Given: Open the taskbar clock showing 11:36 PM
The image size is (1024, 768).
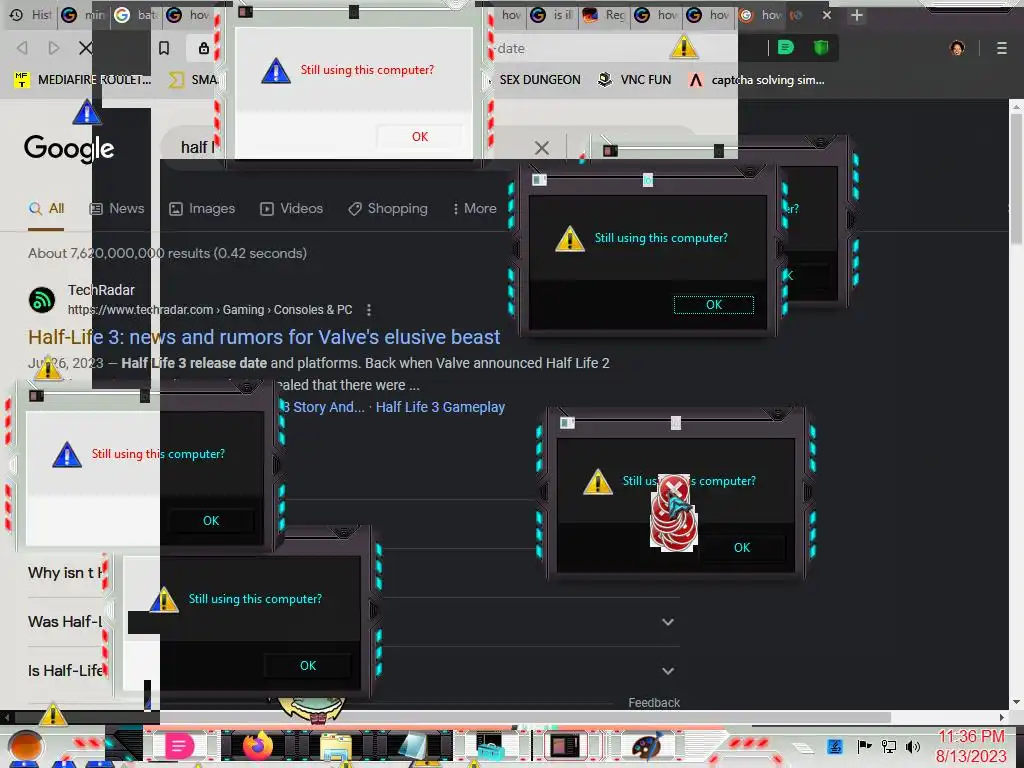Looking at the screenshot, I should (x=971, y=746).
